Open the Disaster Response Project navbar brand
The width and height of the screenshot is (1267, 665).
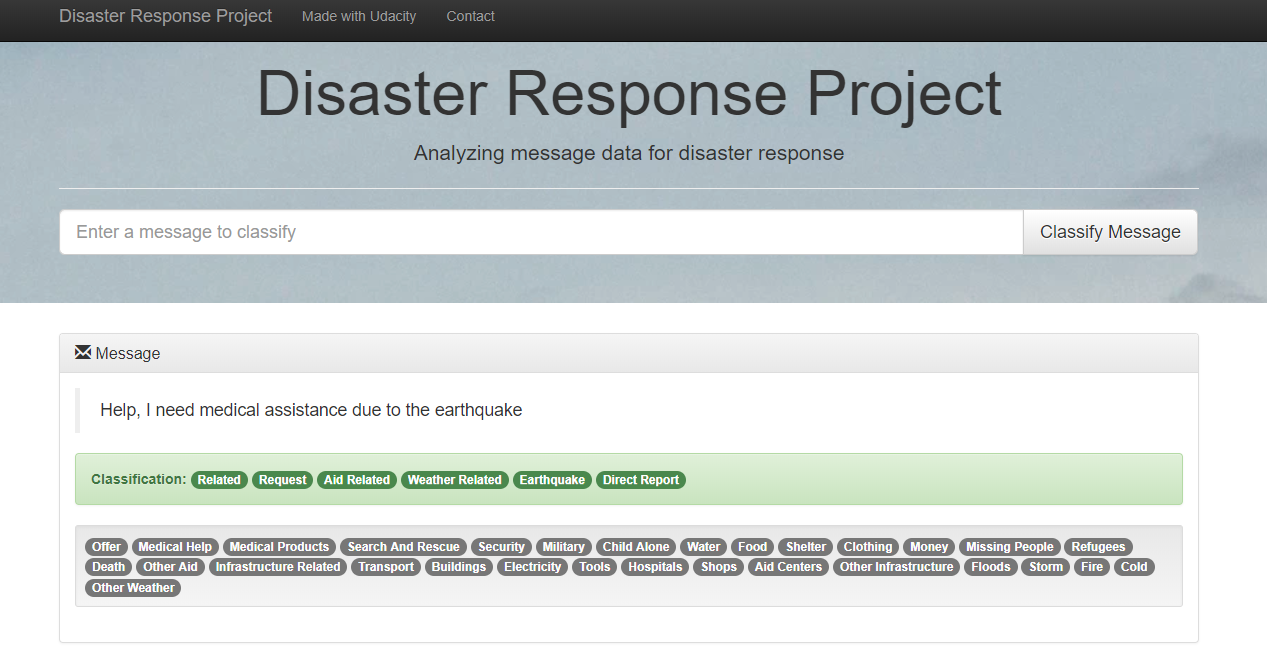pos(165,16)
